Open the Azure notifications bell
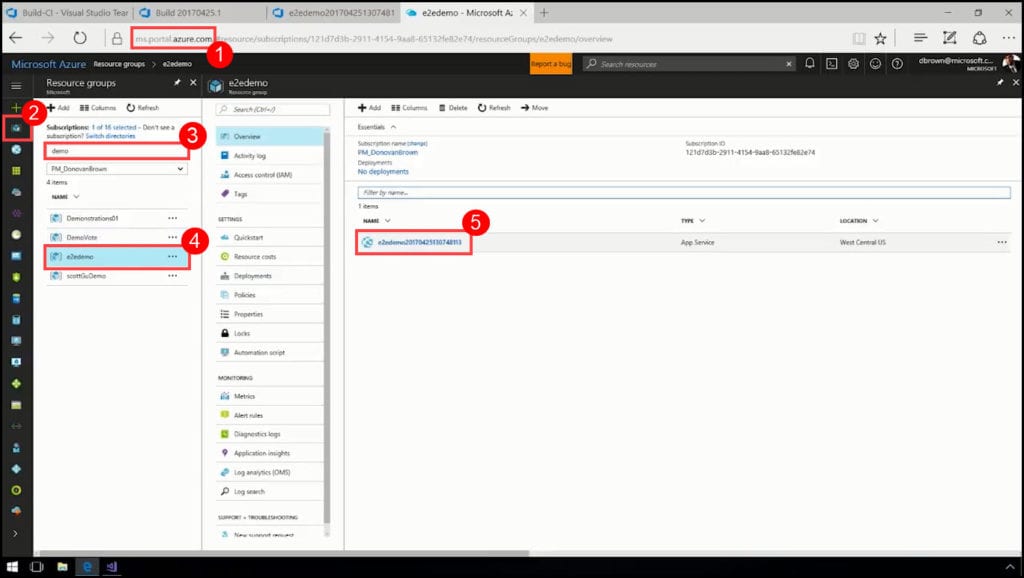The height and width of the screenshot is (578, 1024). [x=810, y=63]
